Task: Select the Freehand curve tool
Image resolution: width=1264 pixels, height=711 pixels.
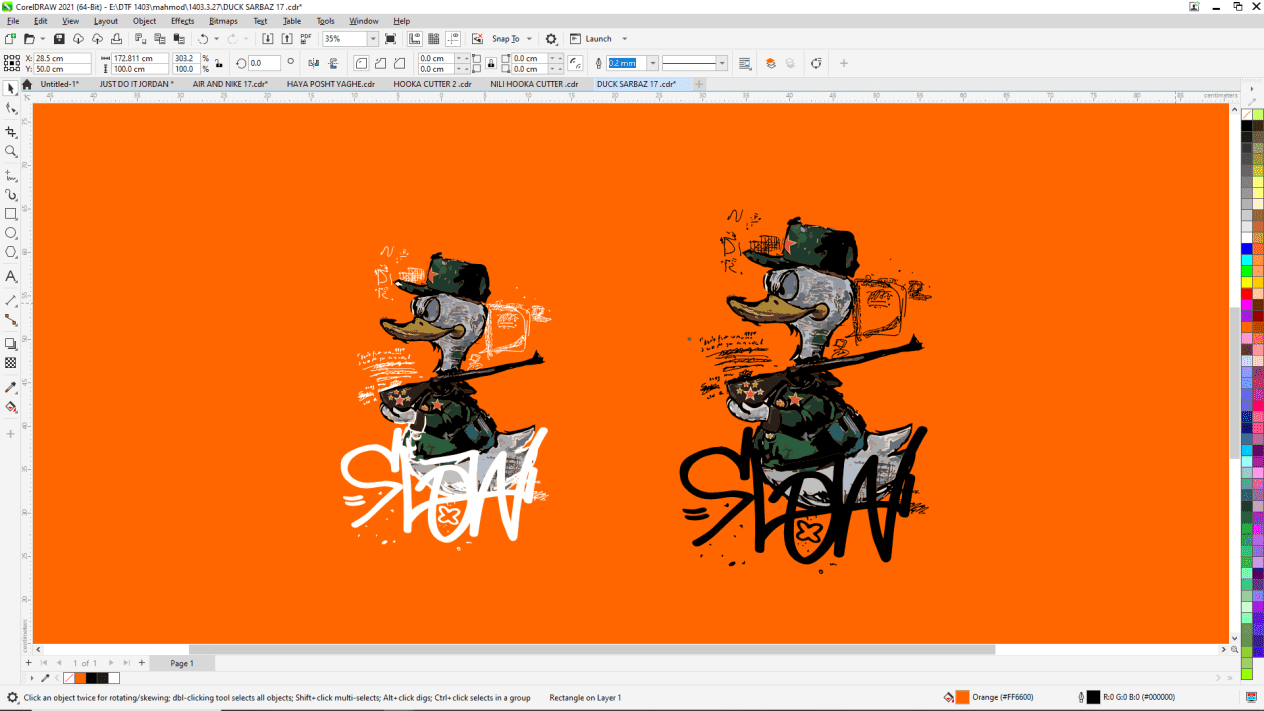Action: pyautogui.click(x=11, y=175)
